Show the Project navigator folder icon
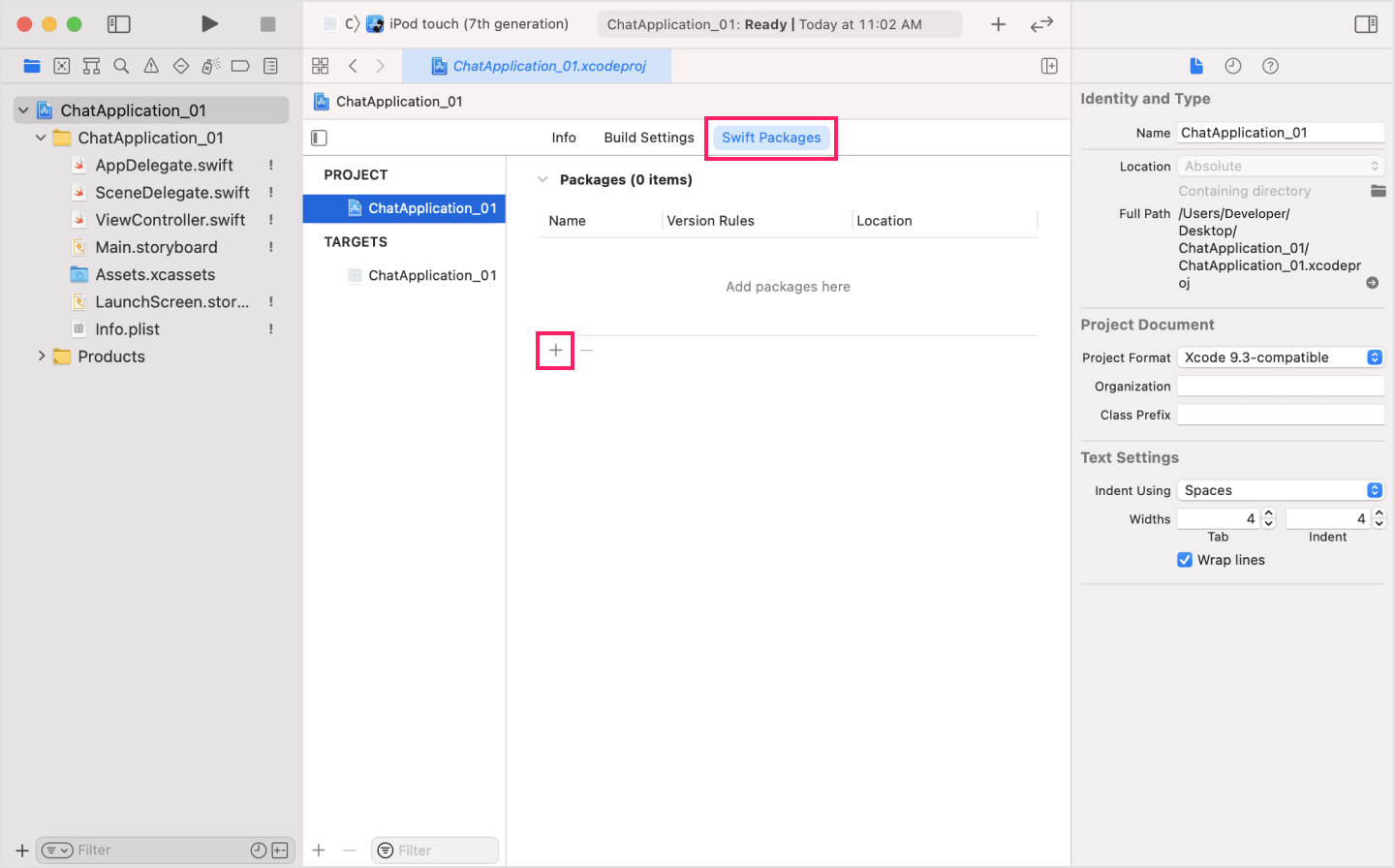The height and width of the screenshot is (868, 1395). (x=32, y=66)
